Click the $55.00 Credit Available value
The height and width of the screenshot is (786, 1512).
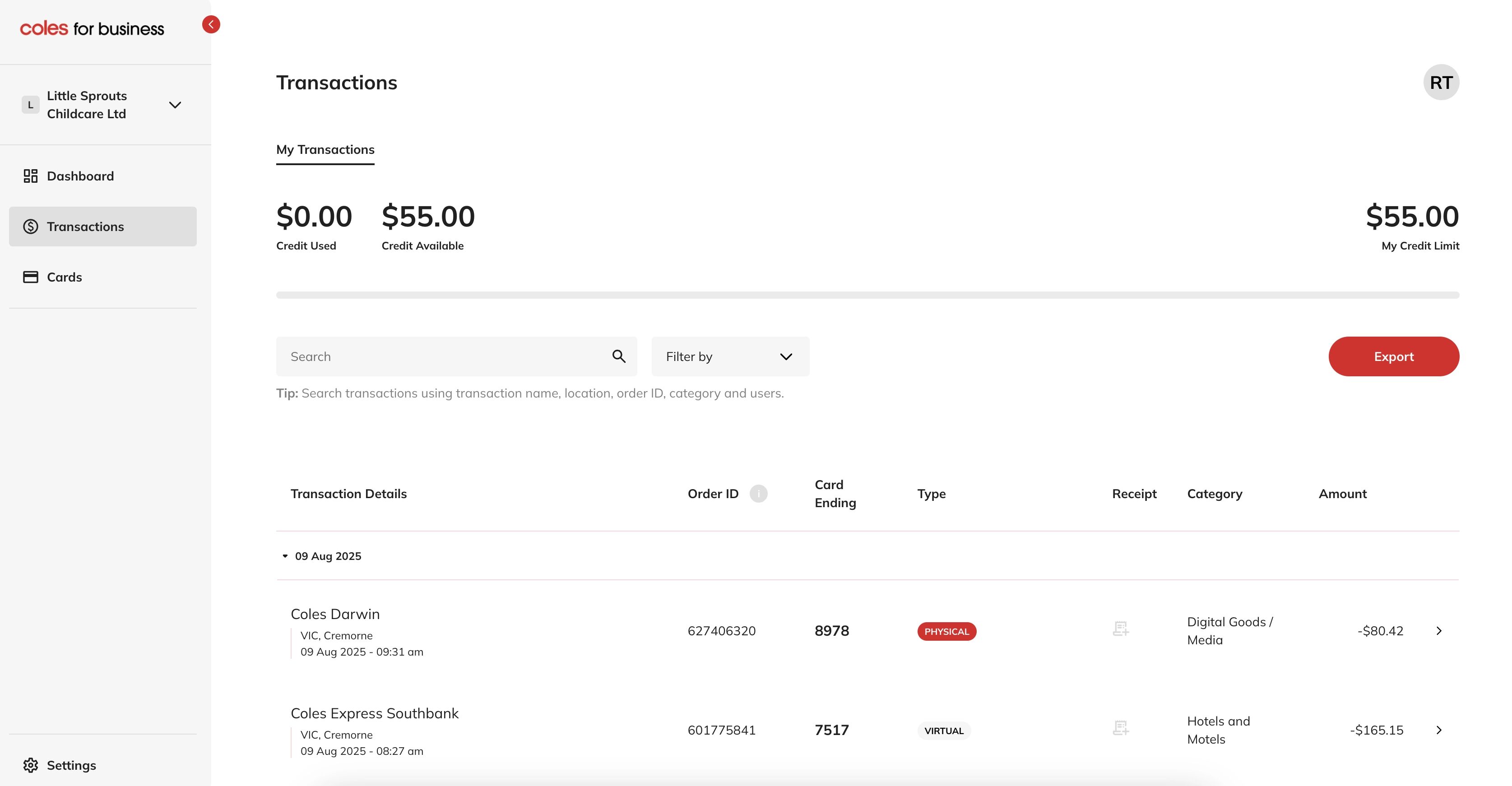pos(428,217)
